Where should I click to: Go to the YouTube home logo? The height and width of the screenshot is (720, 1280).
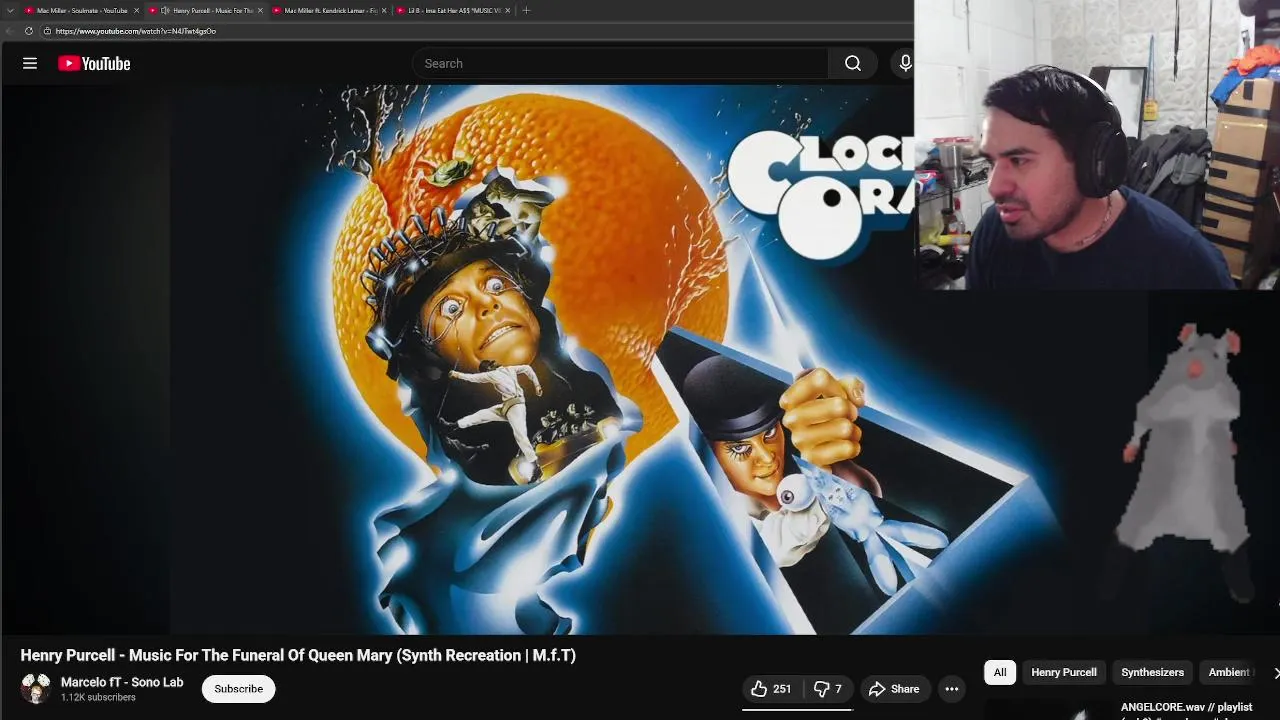point(94,64)
